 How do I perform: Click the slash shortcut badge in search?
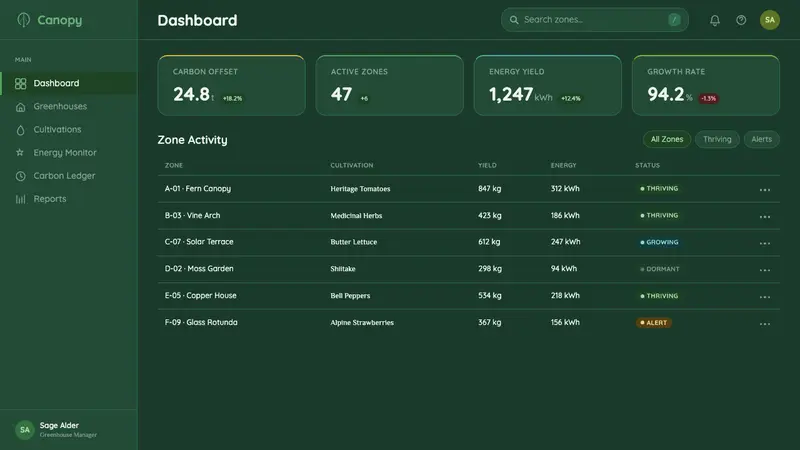tap(674, 20)
